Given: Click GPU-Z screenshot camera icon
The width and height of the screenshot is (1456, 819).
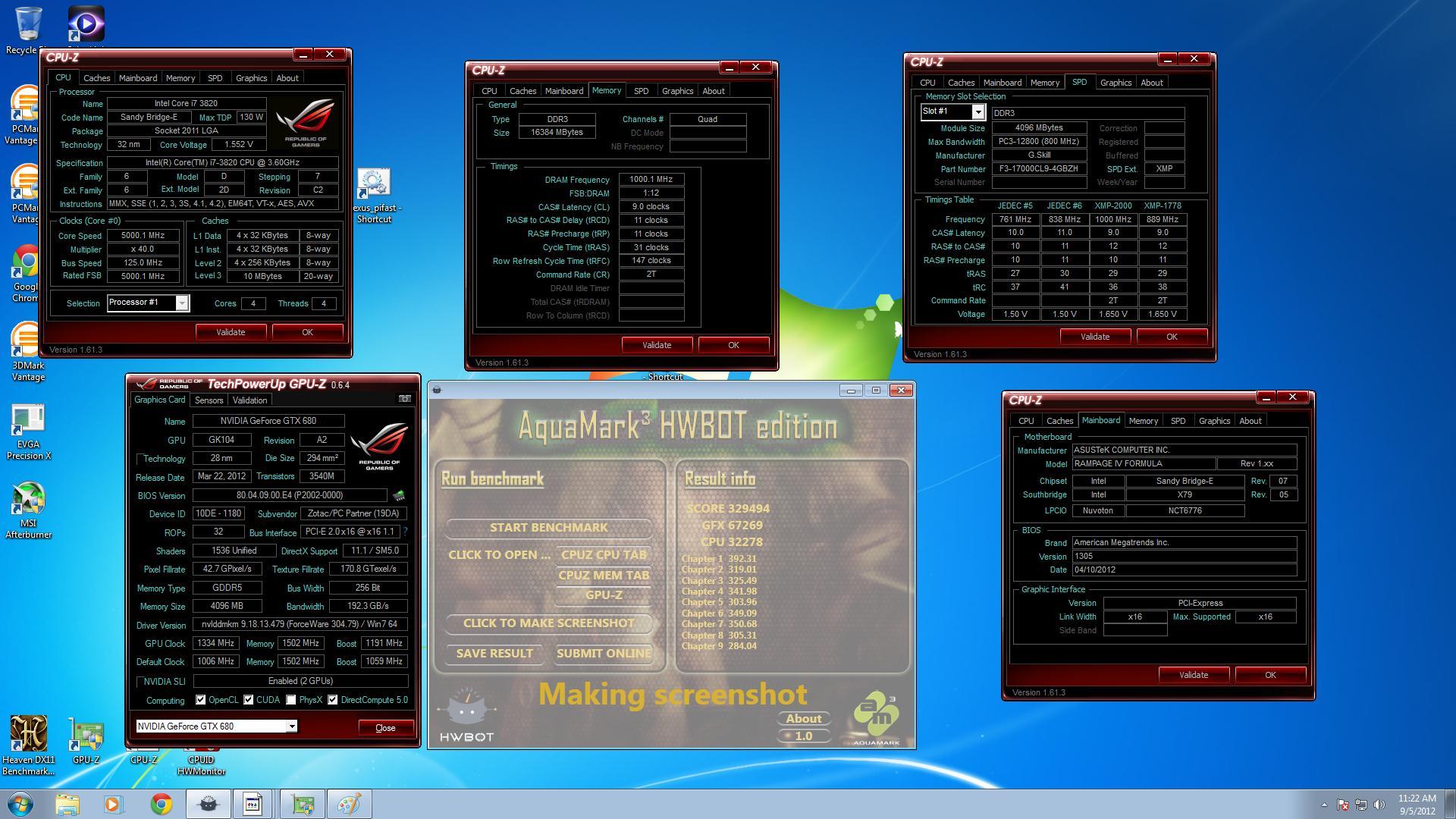Looking at the screenshot, I should (404, 399).
